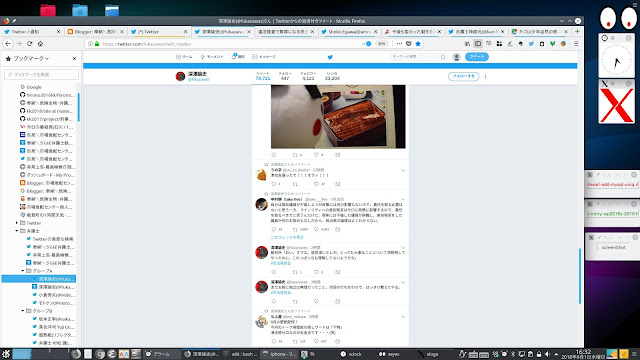This screenshot has width=640, height=360.
Task: Click the Twitter keyword search field
Action: coord(418,57)
